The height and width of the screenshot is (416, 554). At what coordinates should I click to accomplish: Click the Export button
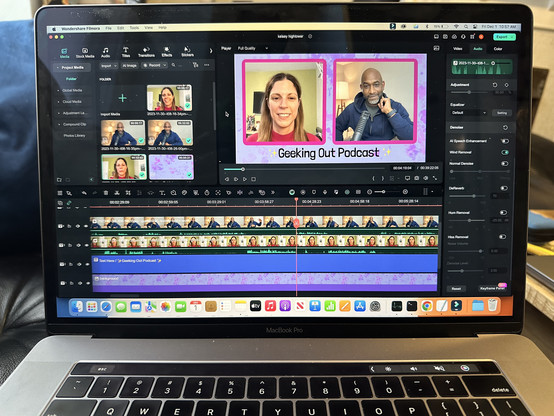click(504, 37)
